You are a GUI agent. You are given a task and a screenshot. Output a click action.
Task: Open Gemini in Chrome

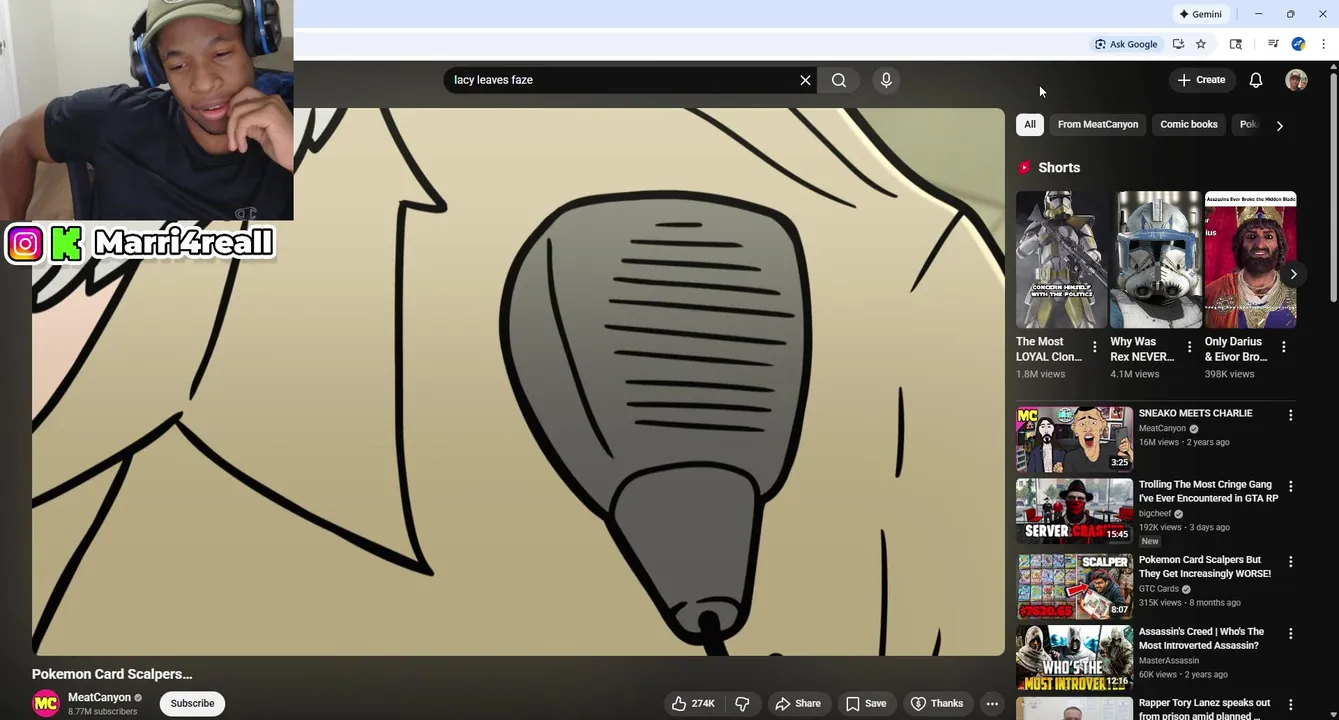tap(1201, 14)
